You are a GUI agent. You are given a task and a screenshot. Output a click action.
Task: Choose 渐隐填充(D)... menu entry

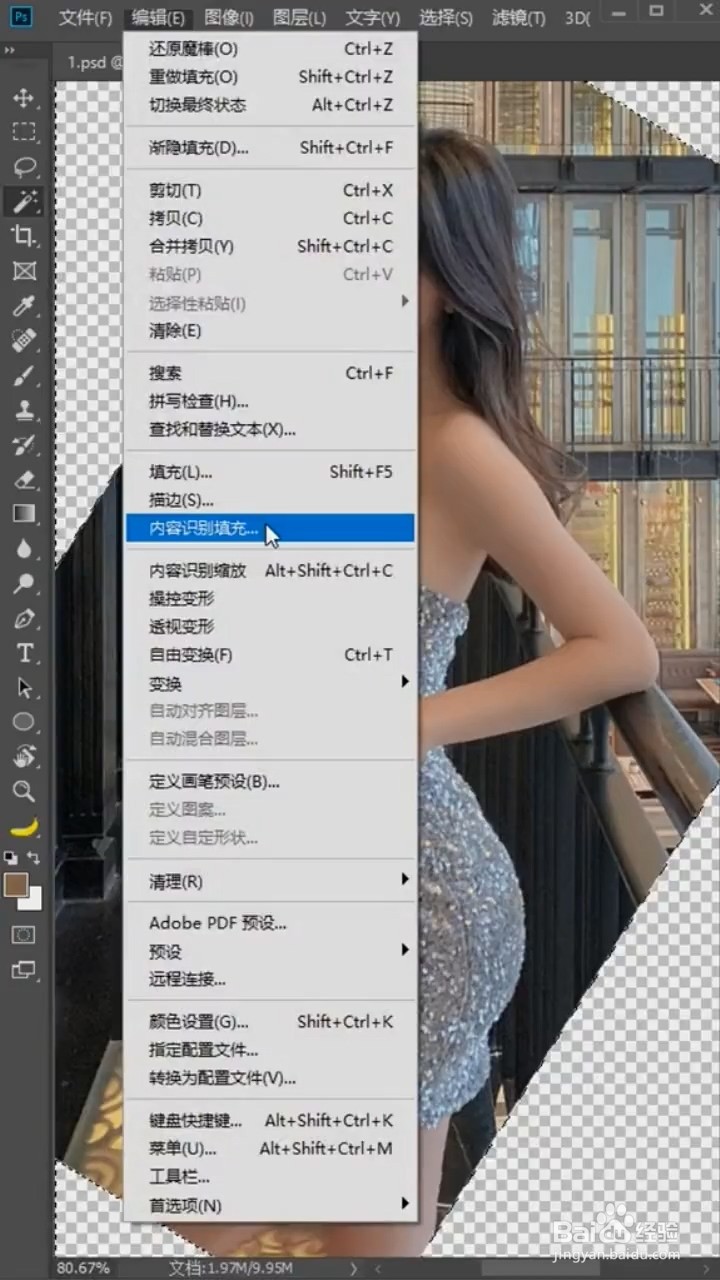click(x=270, y=148)
